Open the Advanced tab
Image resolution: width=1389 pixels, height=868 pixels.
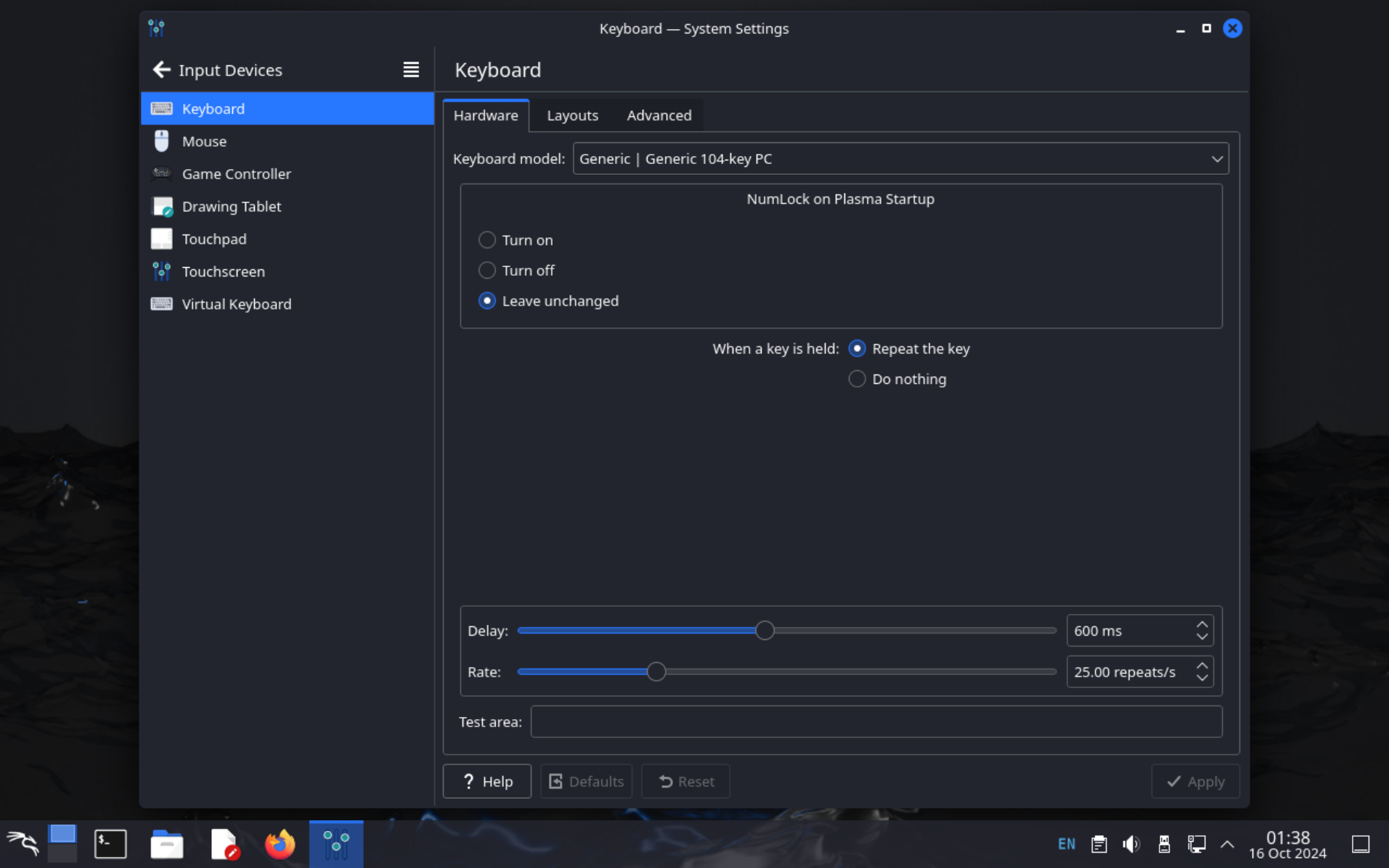(x=659, y=115)
